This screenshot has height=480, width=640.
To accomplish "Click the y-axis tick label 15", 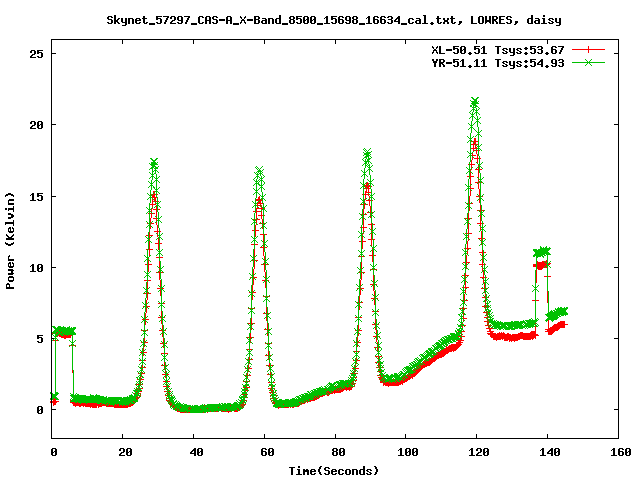I will tap(36, 196).
